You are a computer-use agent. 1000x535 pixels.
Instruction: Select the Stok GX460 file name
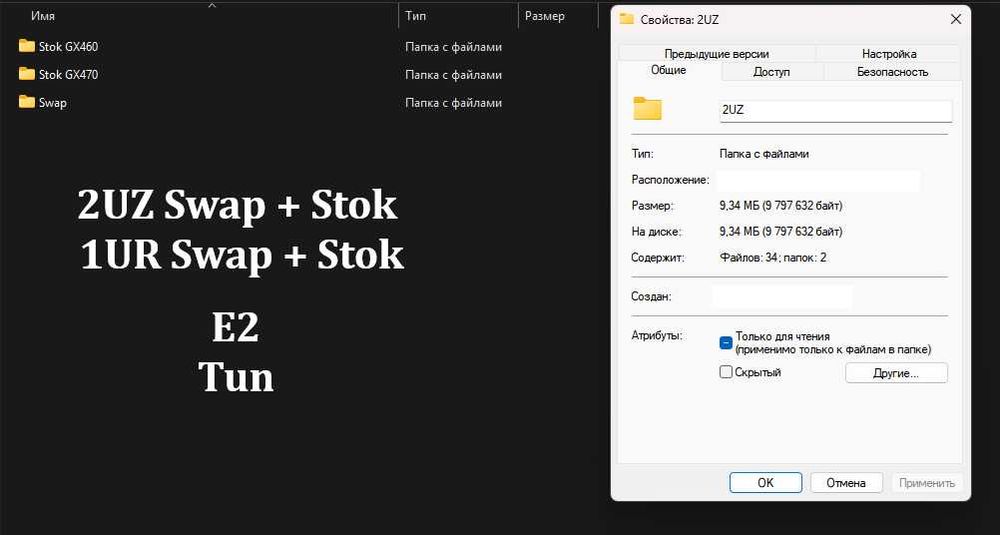click(68, 47)
